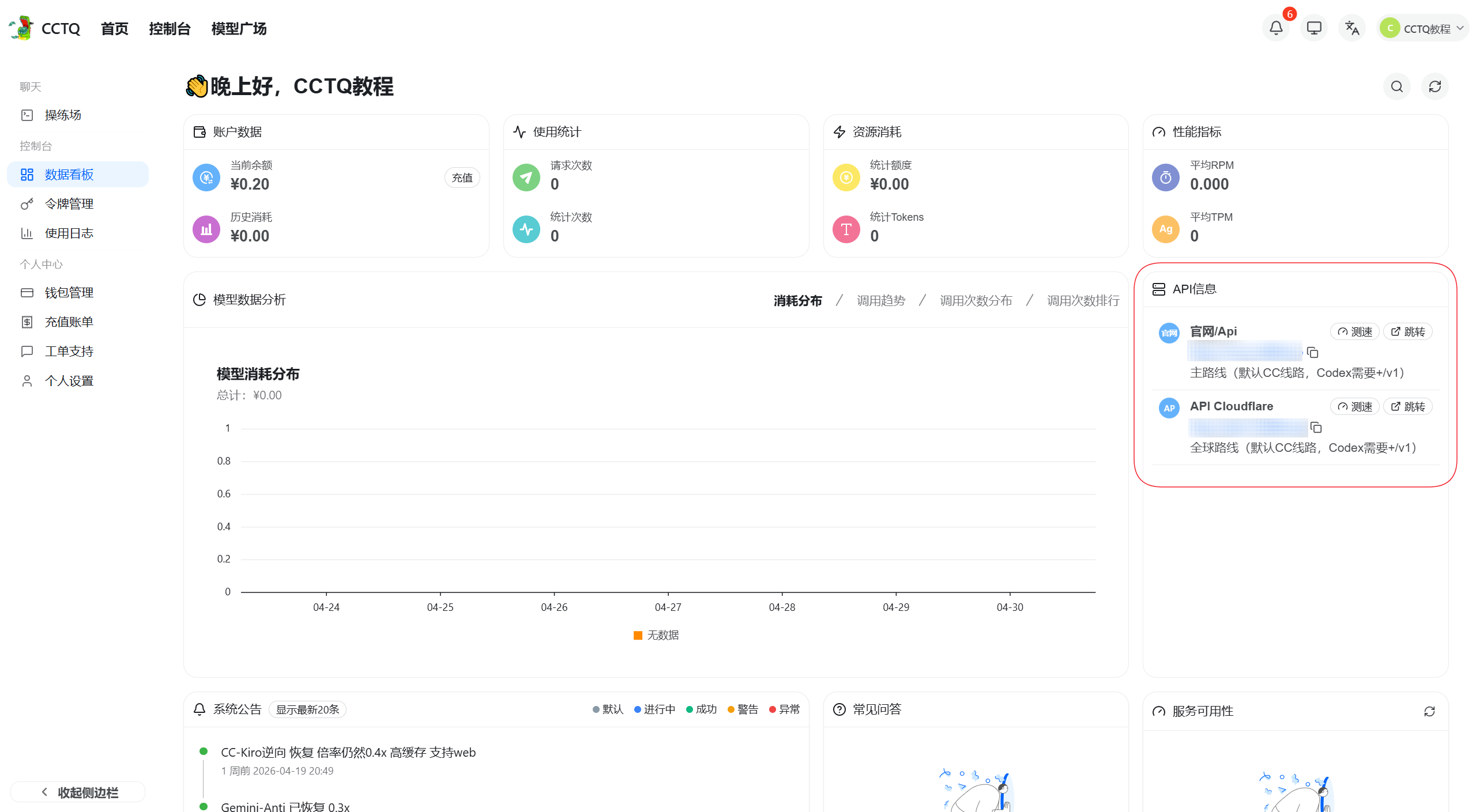Refresh dashboard data with reload icon
This screenshot has height=812, width=1476.
click(1434, 86)
